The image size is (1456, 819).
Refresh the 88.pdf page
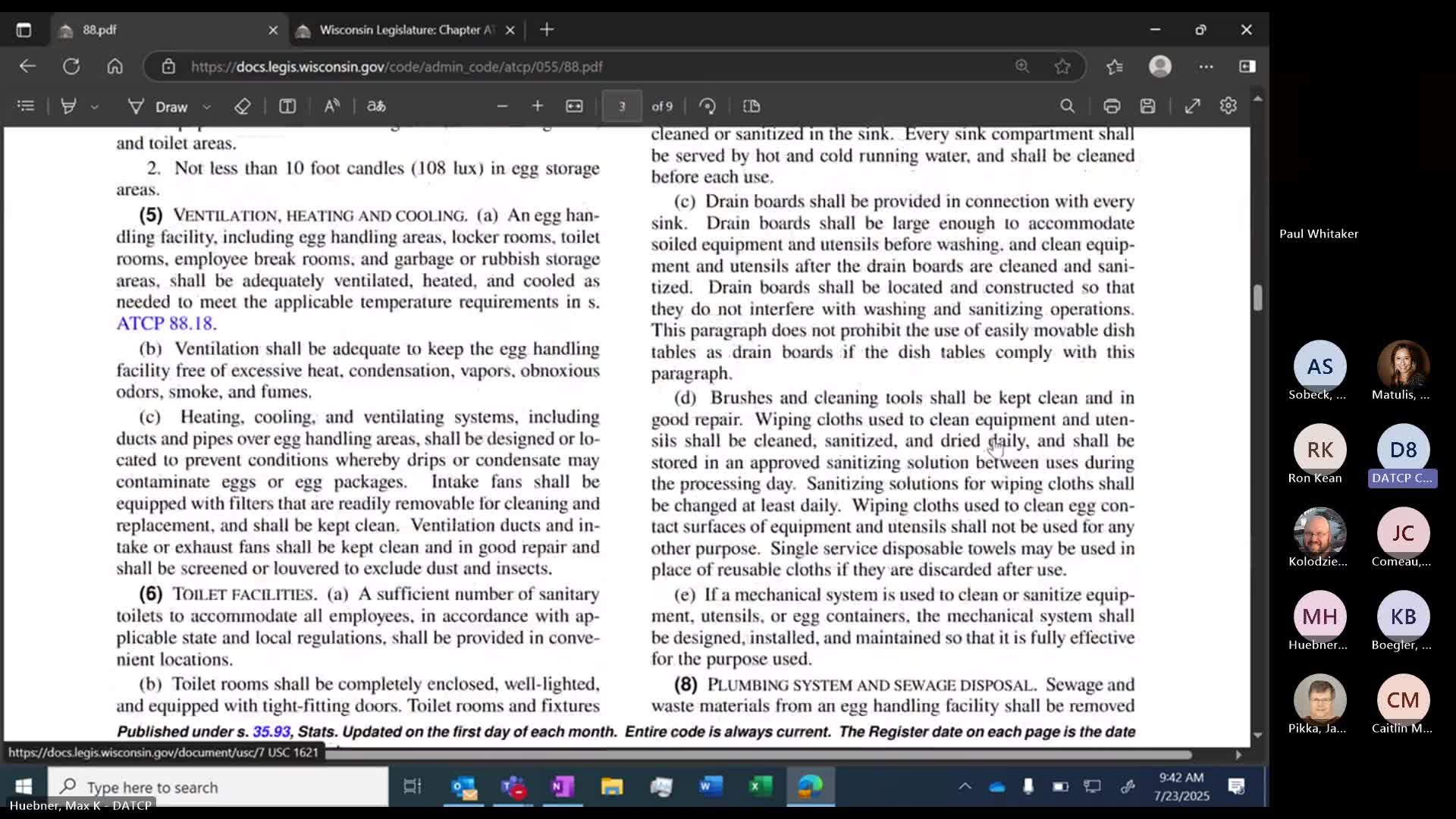coord(71,67)
